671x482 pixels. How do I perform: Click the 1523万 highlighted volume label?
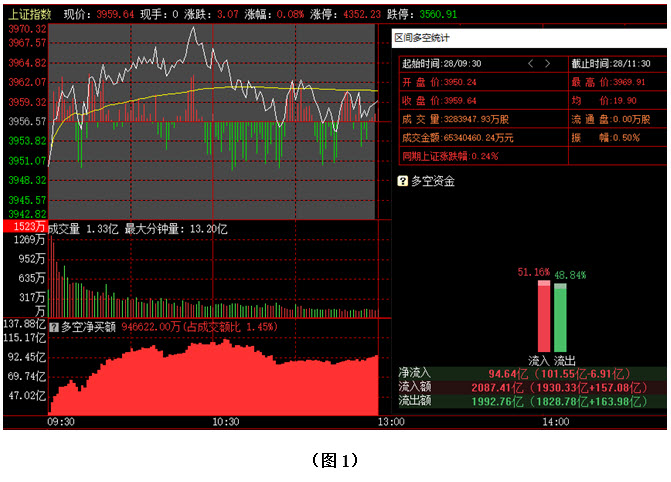(26, 226)
